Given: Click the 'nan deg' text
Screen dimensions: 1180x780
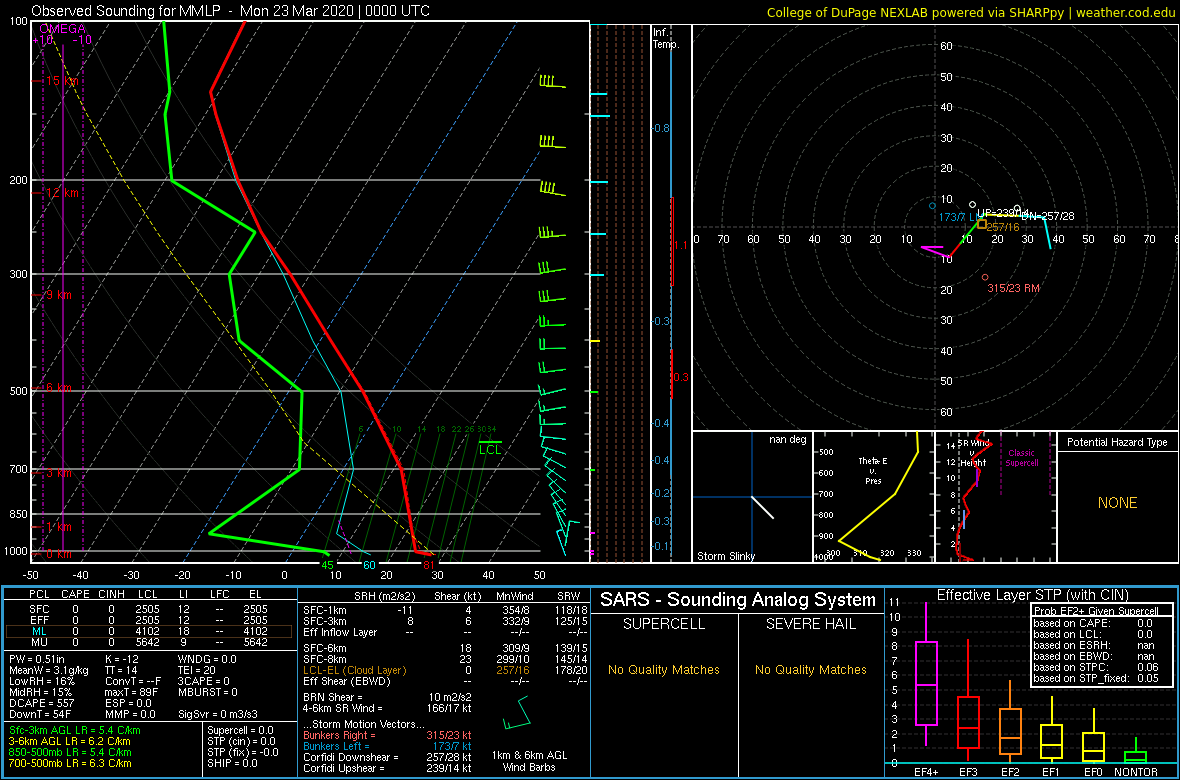Looking at the screenshot, I should pyautogui.click(x=786, y=440).
